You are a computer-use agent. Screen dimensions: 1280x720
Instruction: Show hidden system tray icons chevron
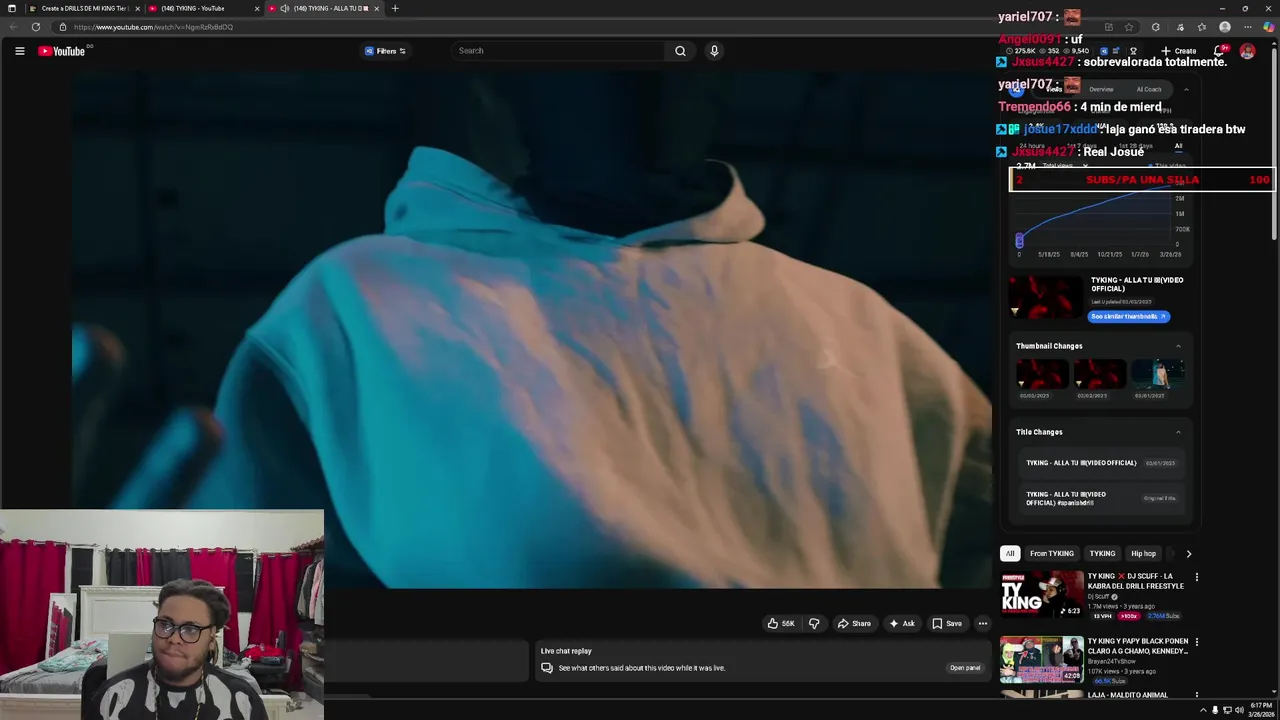(1203, 710)
